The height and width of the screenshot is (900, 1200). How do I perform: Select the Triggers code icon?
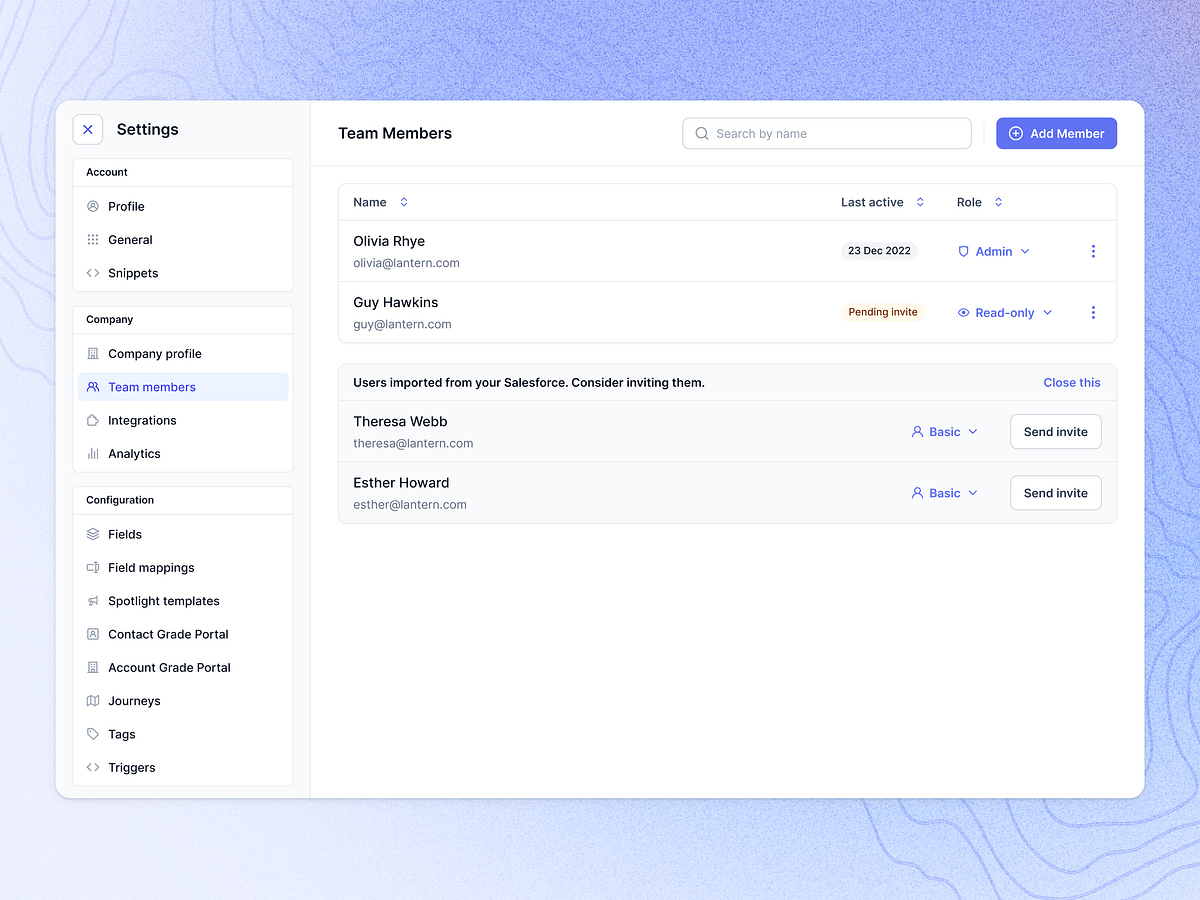pos(92,767)
